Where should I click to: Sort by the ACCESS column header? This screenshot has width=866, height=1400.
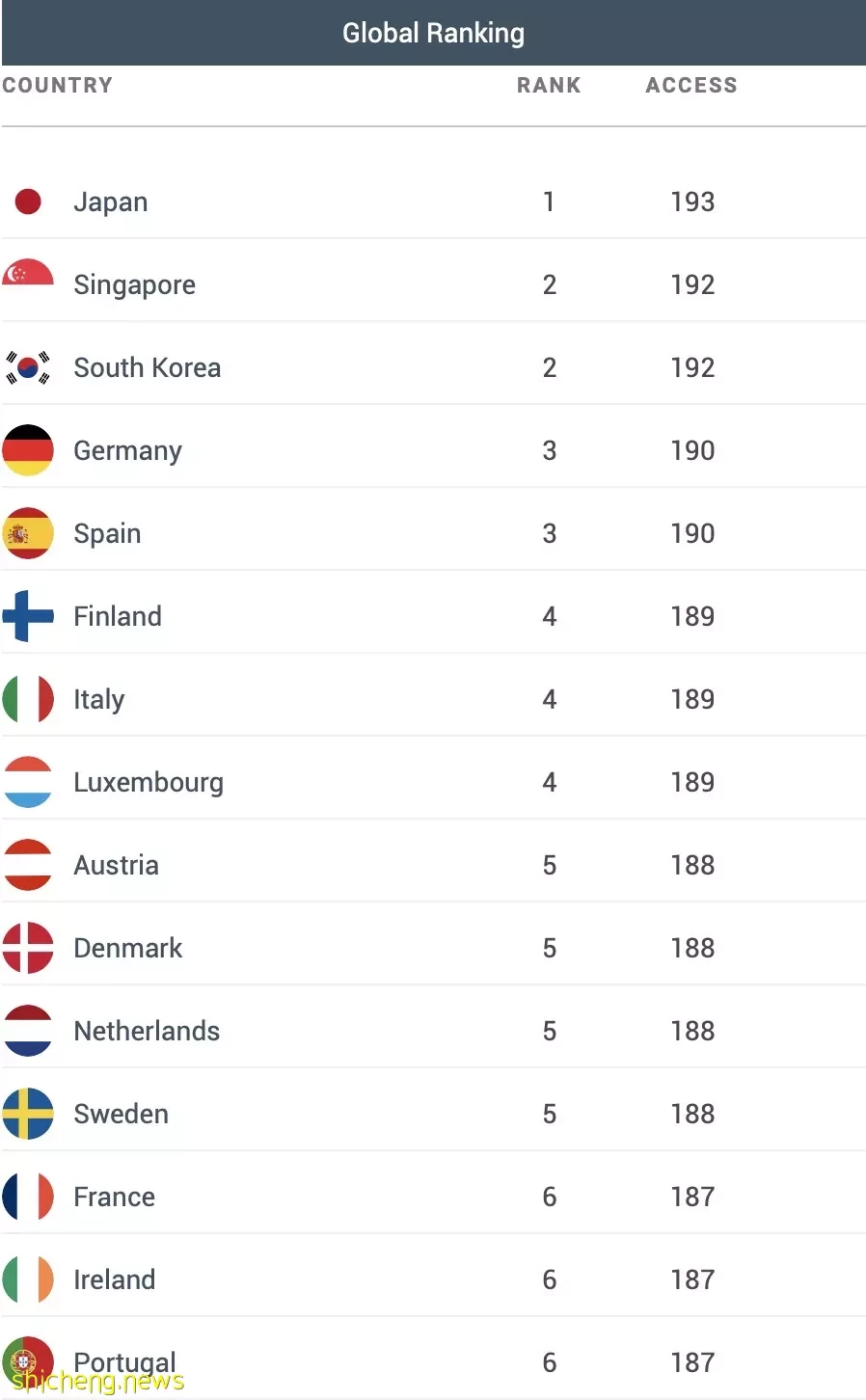point(691,85)
